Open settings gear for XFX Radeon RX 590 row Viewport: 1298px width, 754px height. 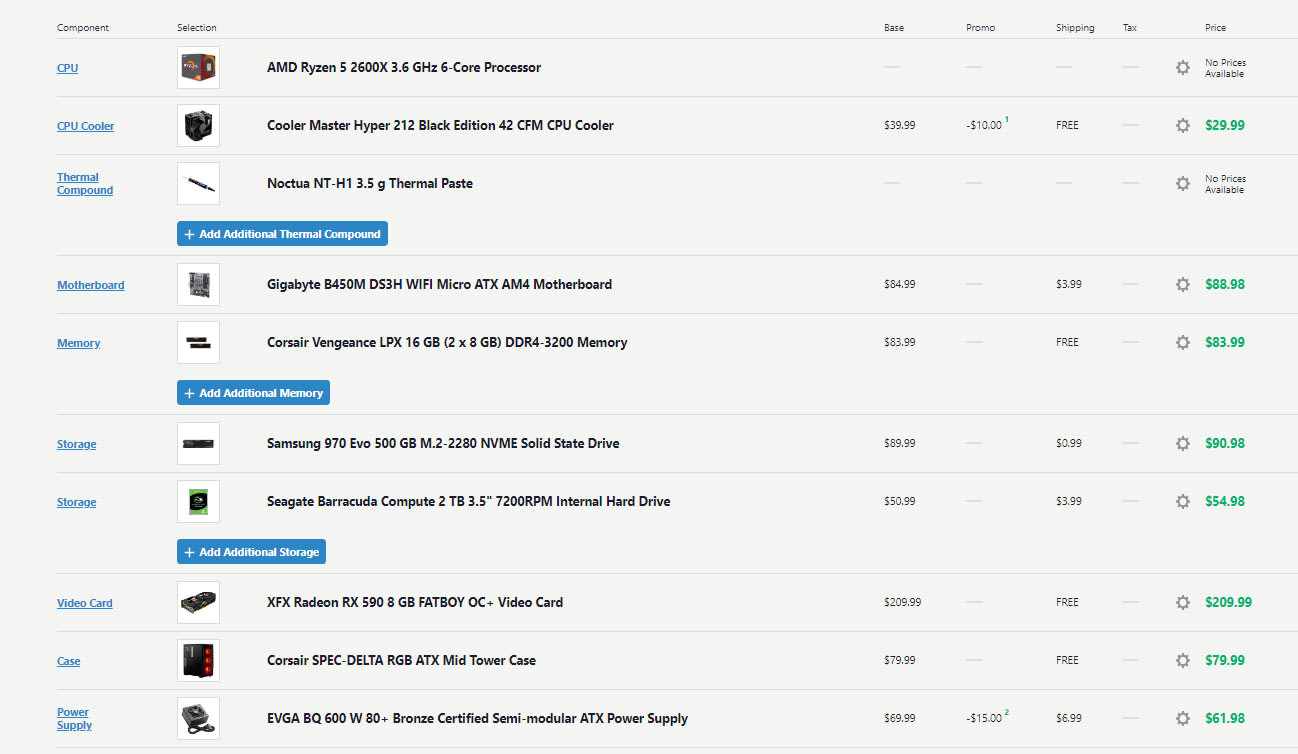coord(1183,603)
